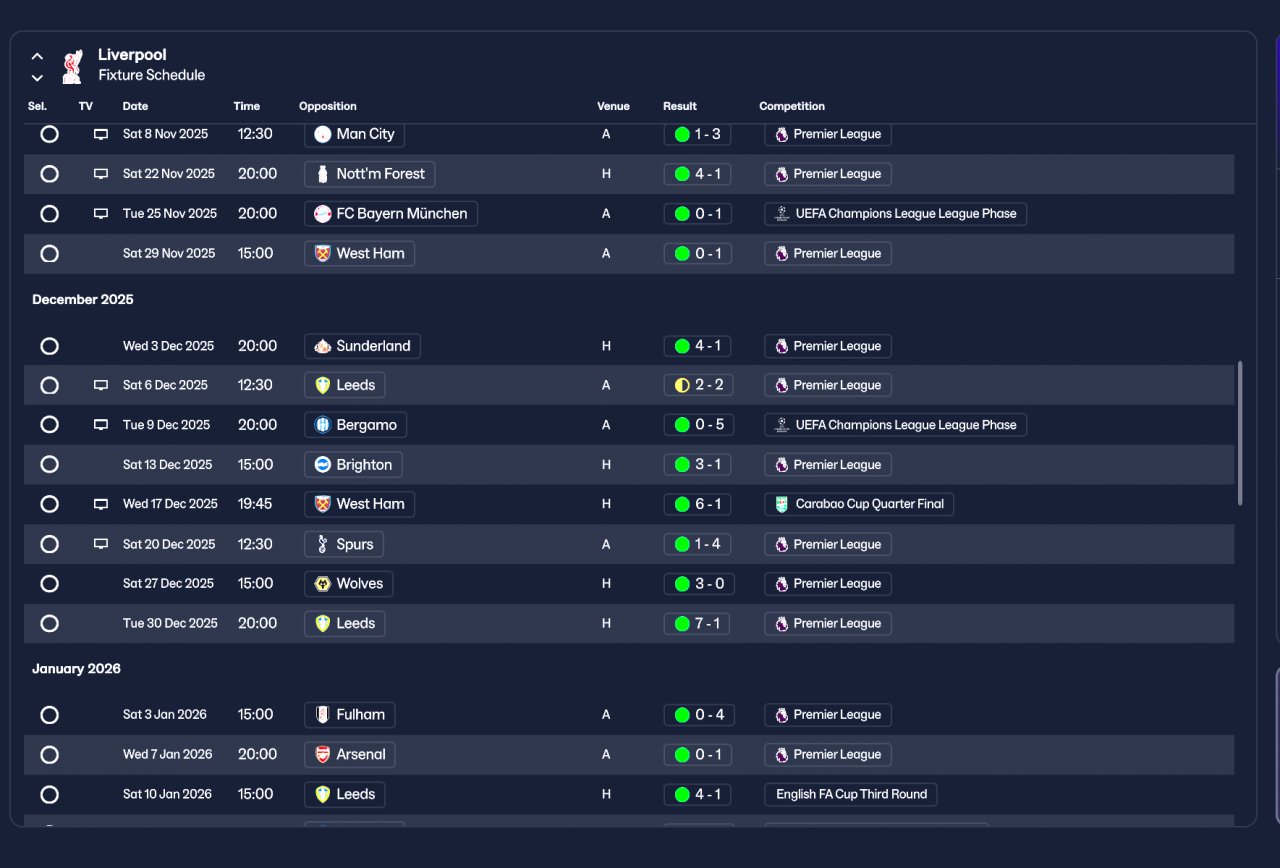
Task: Select the Brighton fixture radio button
Action: tap(49, 465)
